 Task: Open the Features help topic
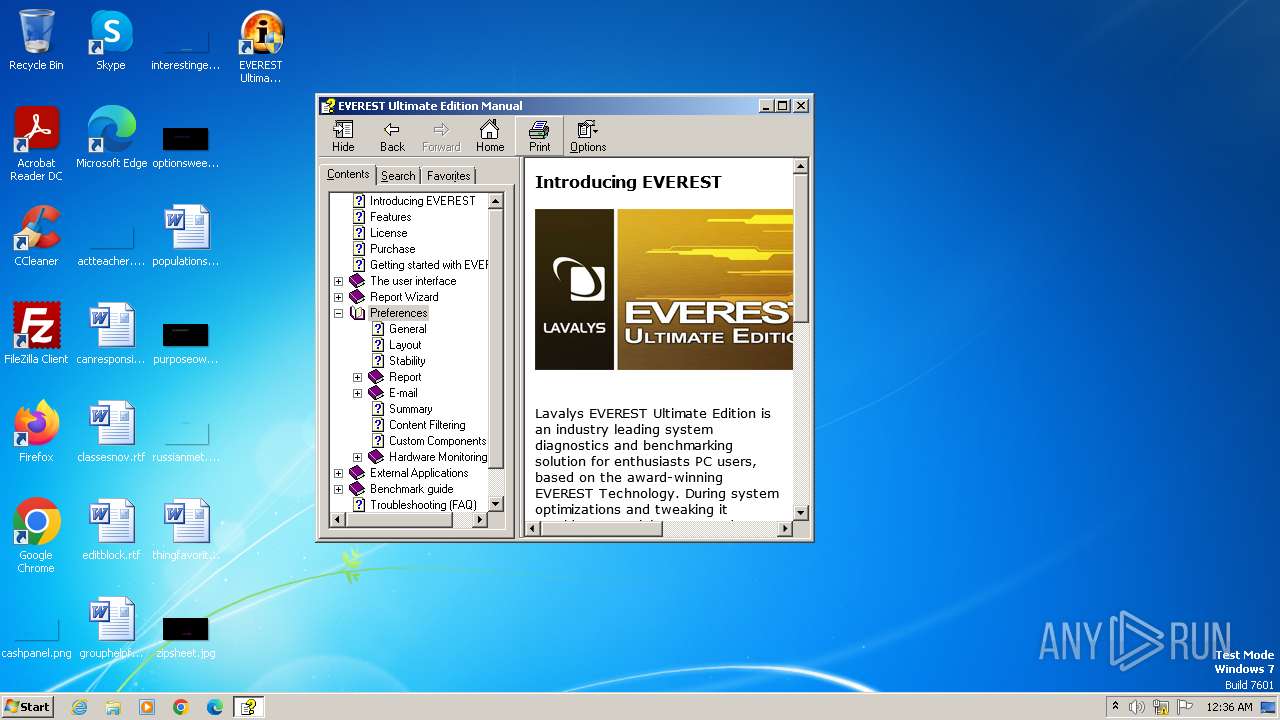pos(390,217)
